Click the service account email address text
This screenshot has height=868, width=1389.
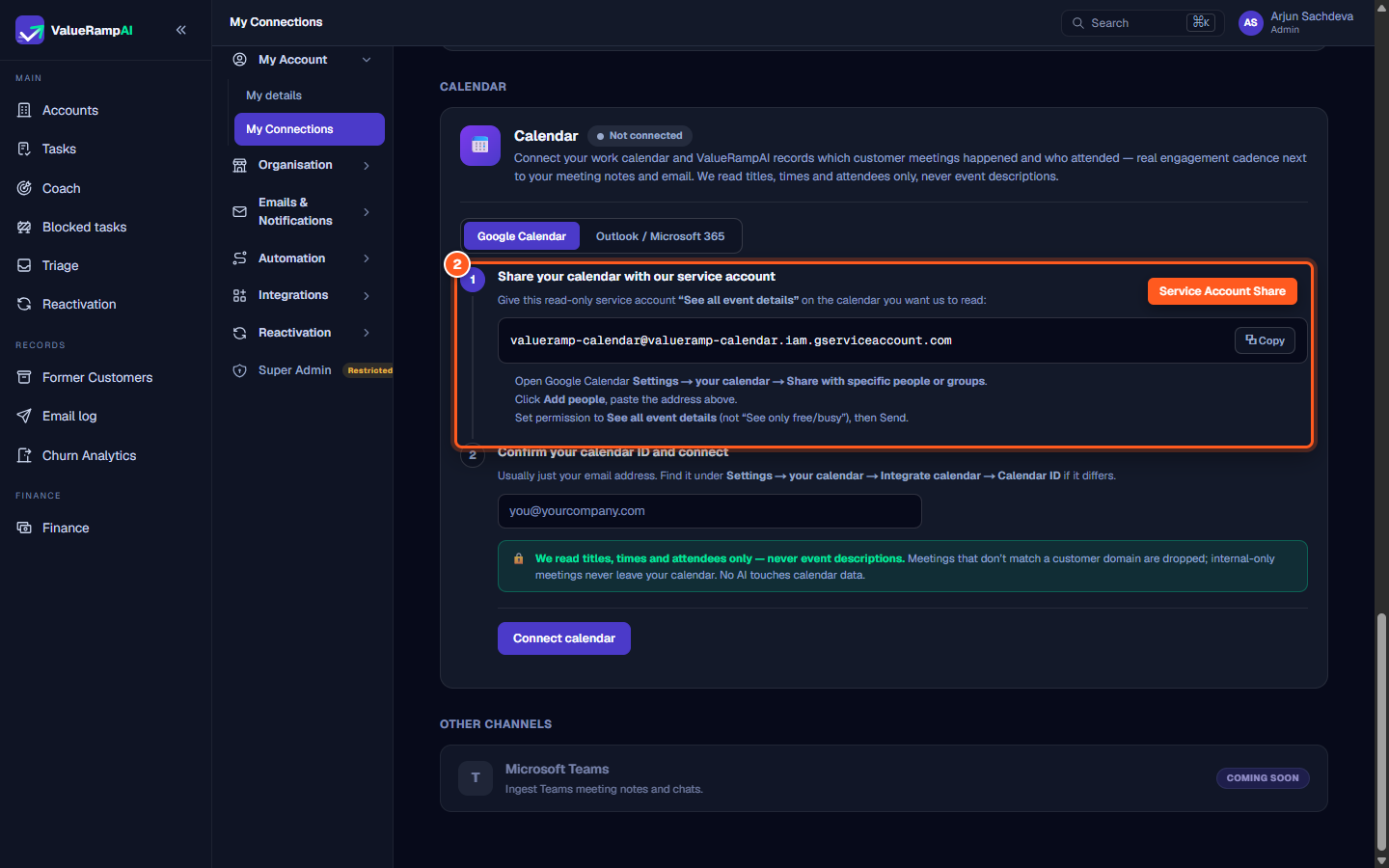pos(731,340)
